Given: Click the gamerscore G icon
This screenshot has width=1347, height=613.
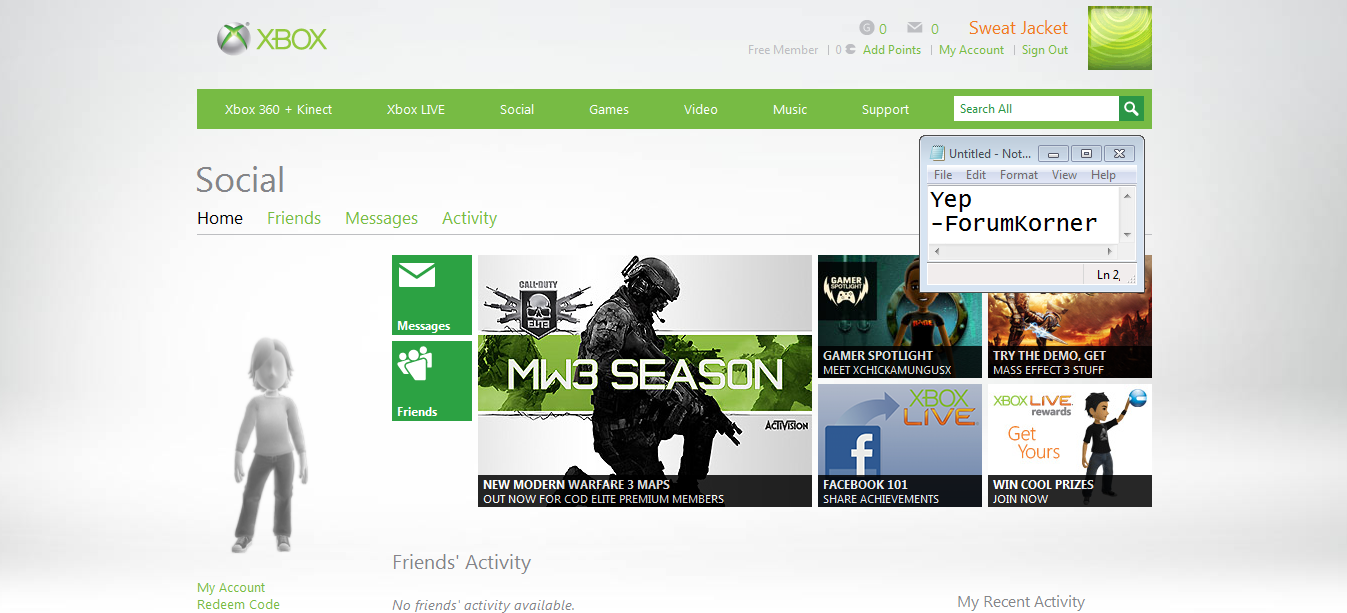Looking at the screenshot, I should coord(867,28).
